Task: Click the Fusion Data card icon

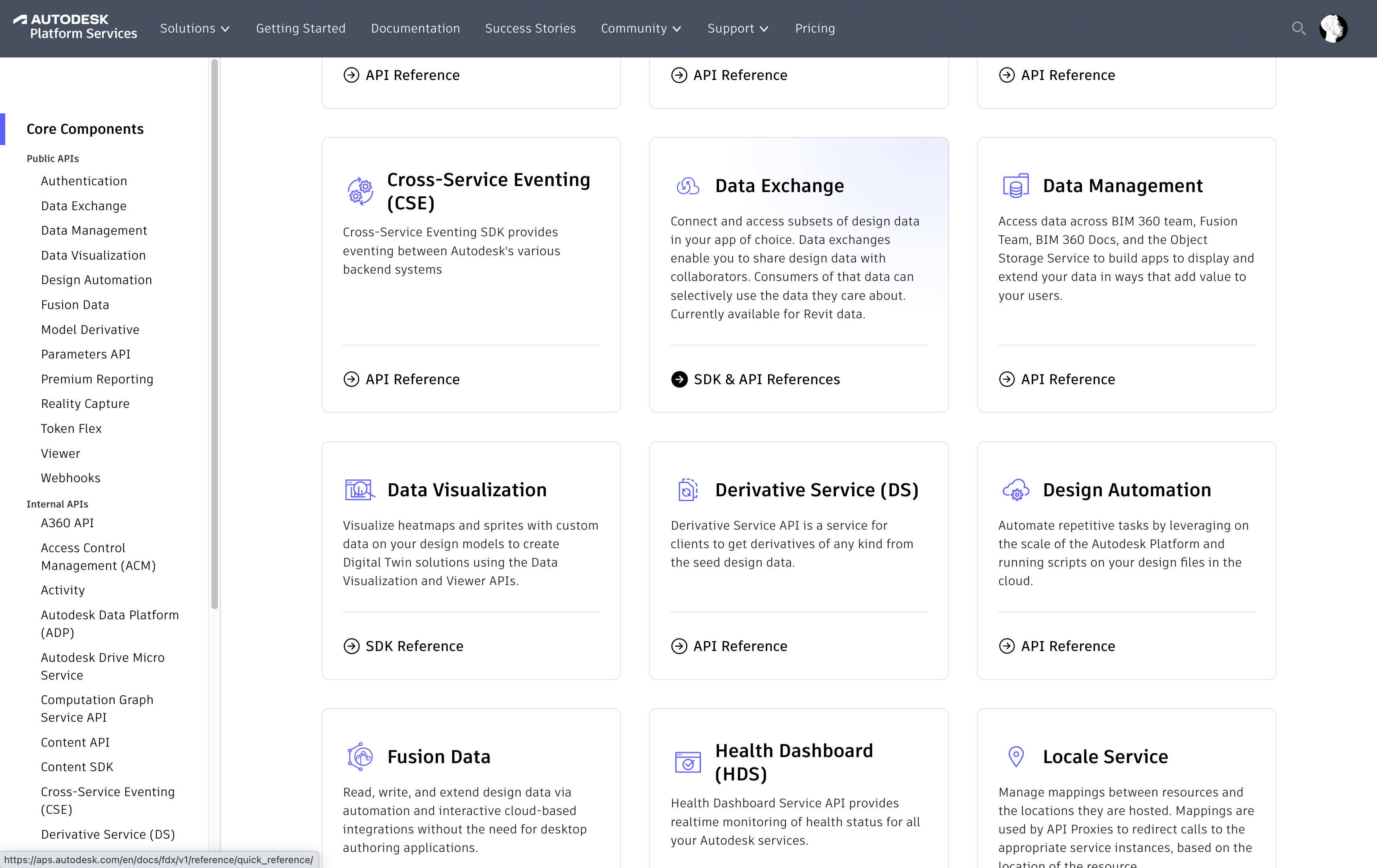Action: pyautogui.click(x=360, y=757)
